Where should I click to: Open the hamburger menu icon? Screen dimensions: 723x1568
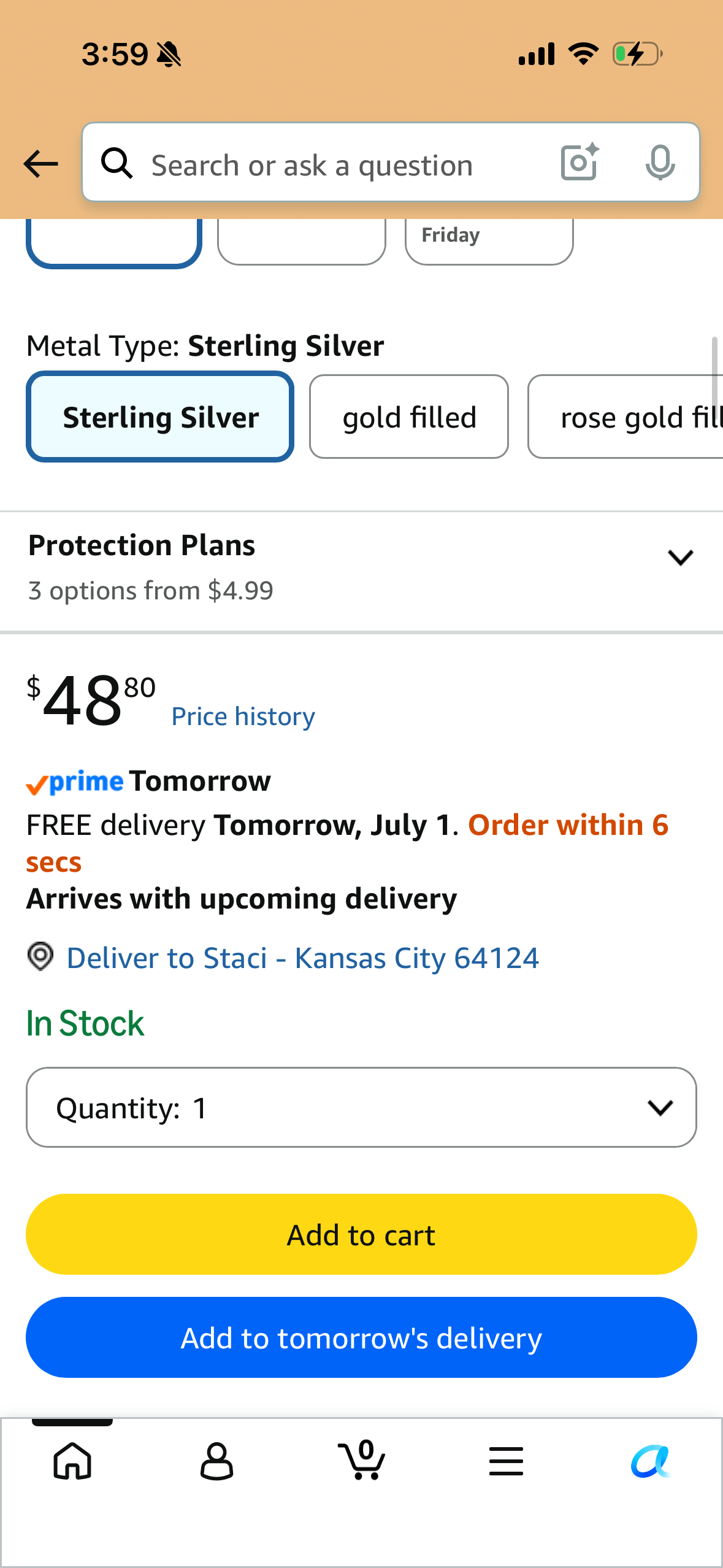(x=507, y=1461)
